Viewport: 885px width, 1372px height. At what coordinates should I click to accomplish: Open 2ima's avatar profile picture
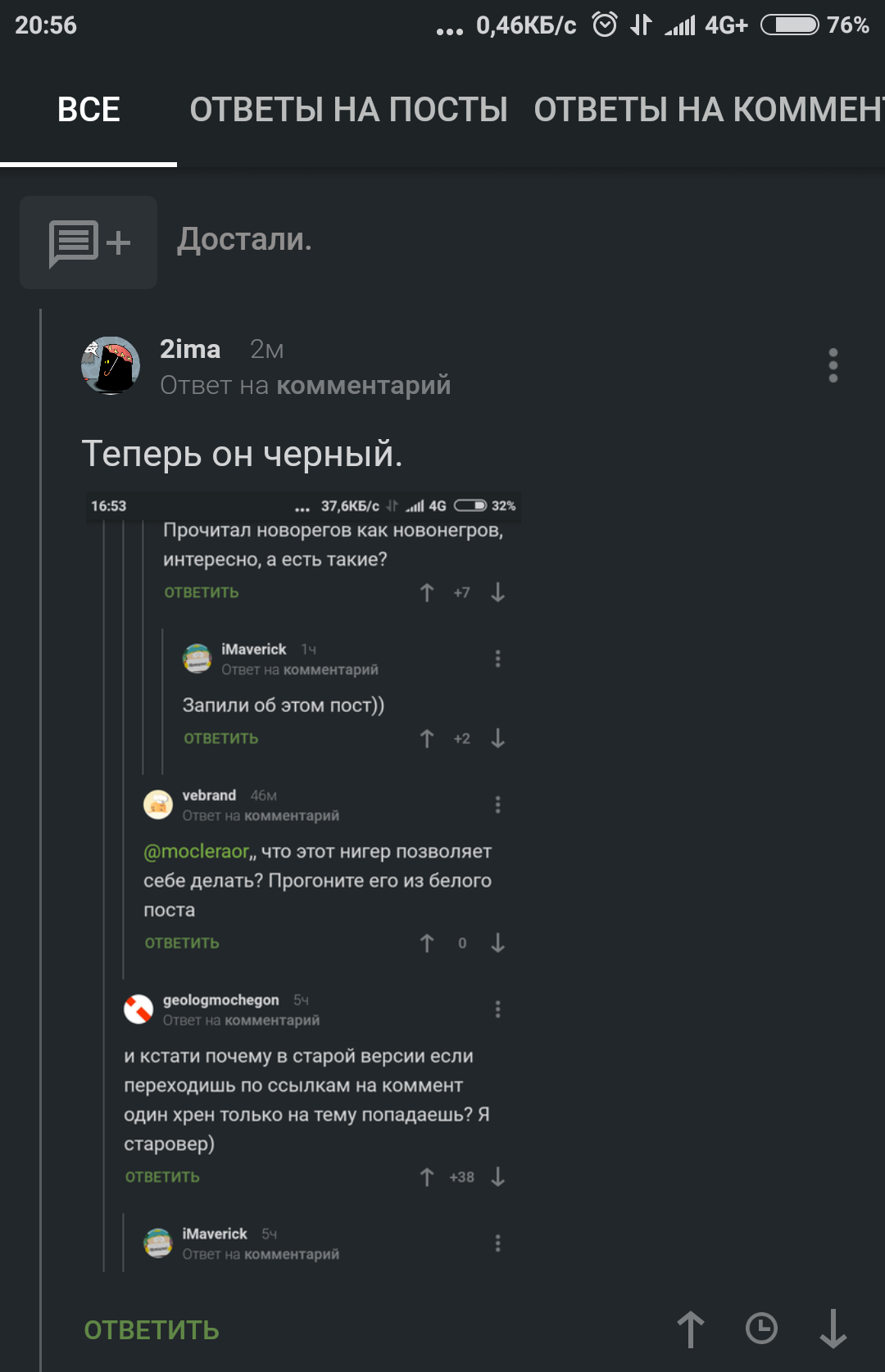pyautogui.click(x=111, y=365)
